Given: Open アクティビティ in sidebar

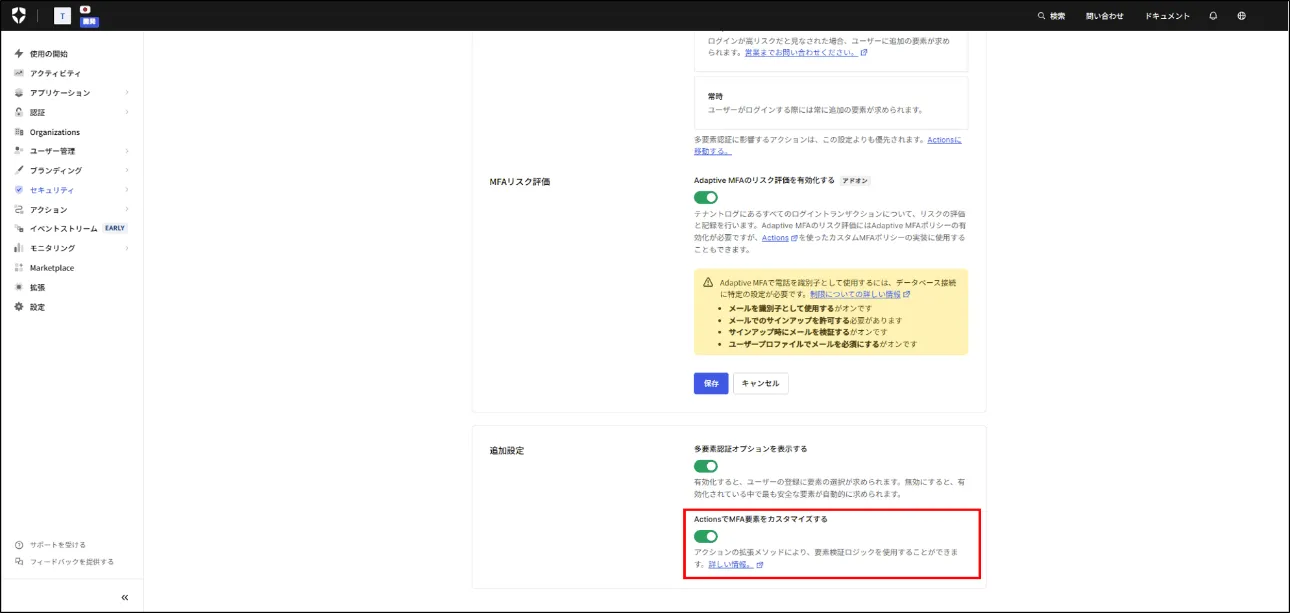Looking at the screenshot, I should [x=55, y=73].
